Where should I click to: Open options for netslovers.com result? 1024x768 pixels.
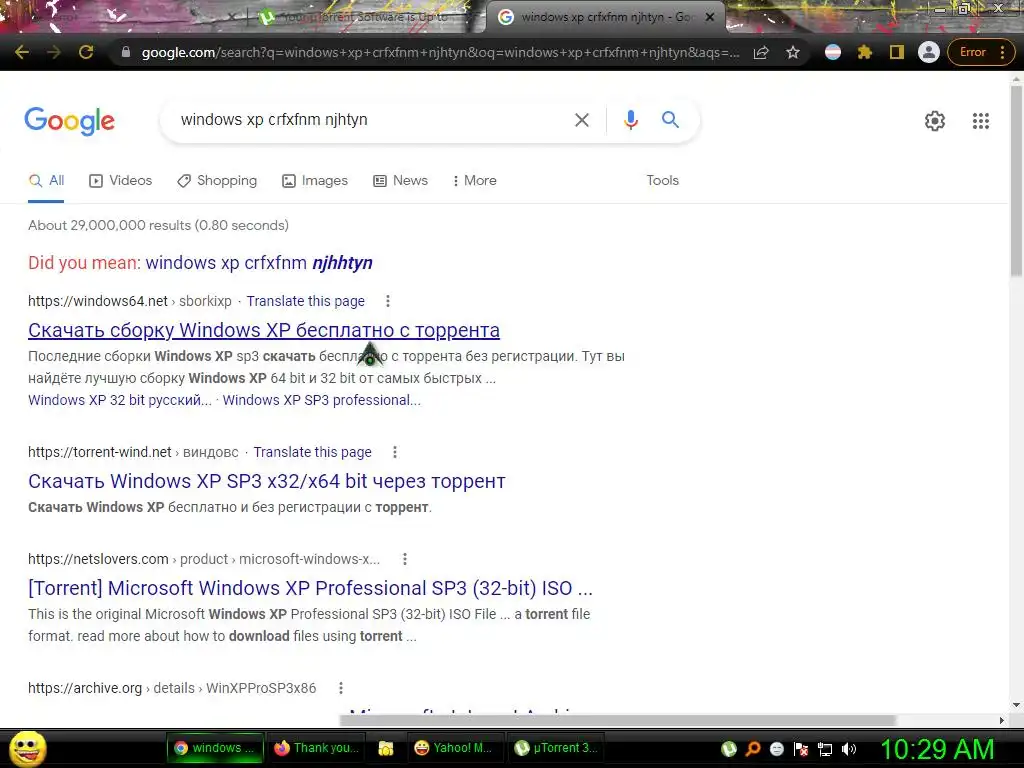(405, 559)
